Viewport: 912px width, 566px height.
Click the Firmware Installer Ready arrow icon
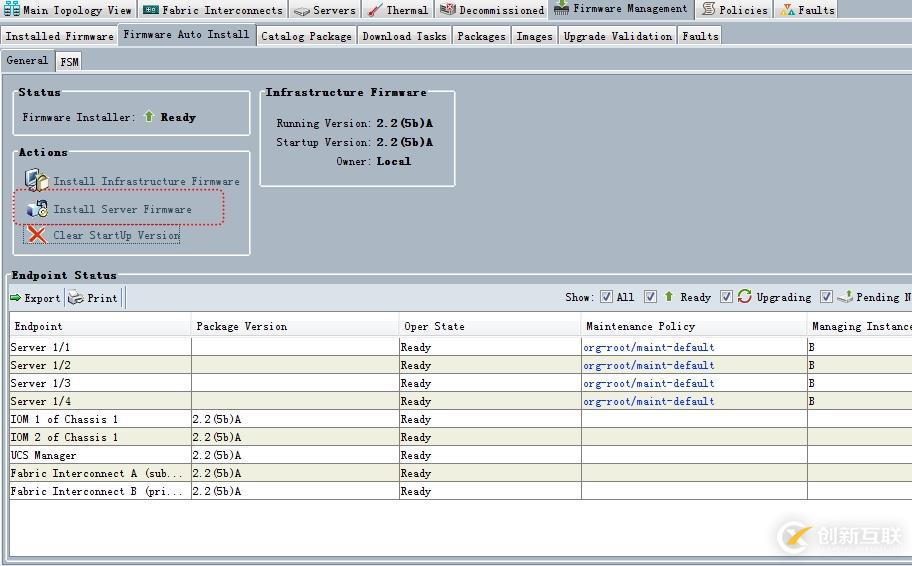149,116
